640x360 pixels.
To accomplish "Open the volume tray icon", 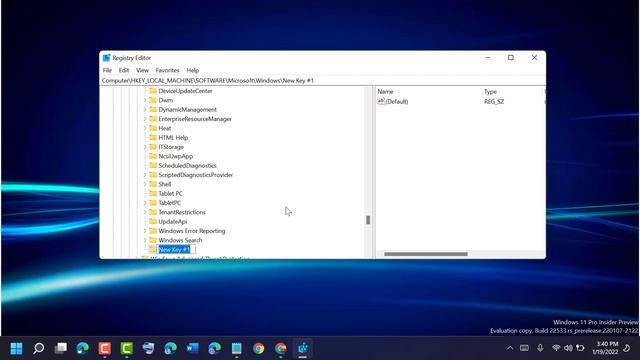I will tap(568, 348).
